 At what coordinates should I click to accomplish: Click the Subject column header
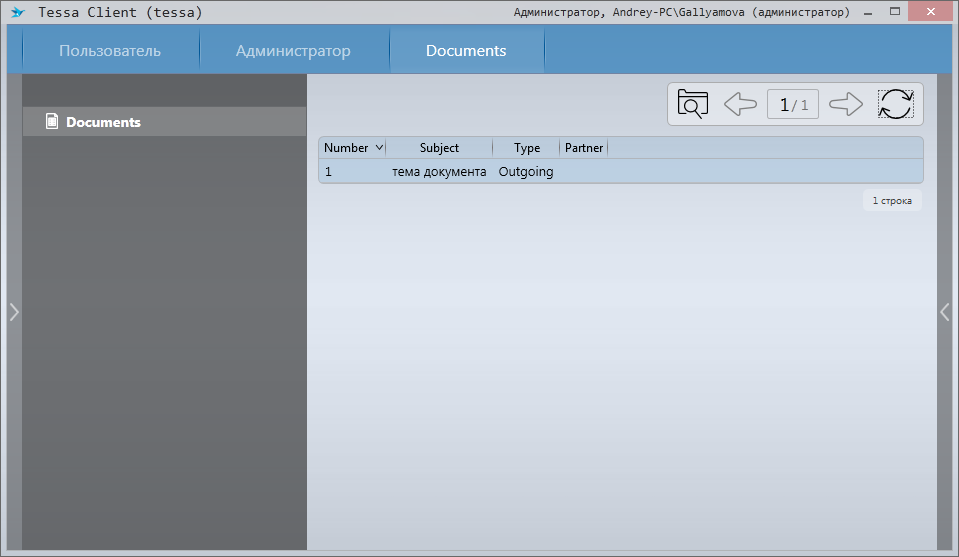click(x=439, y=148)
